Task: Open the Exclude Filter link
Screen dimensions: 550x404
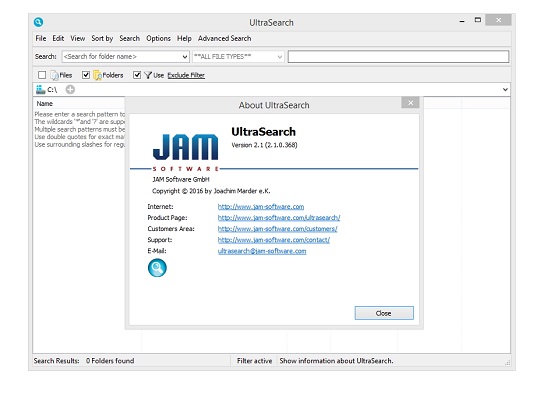Action: click(x=186, y=75)
